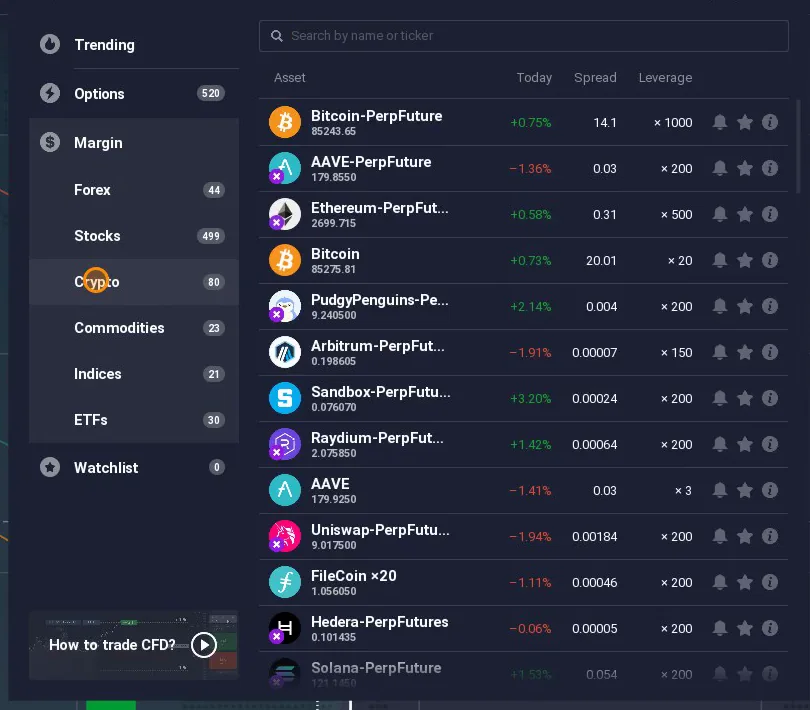
Task: Open info for Bitcoin-PerpFuture
Action: point(770,122)
